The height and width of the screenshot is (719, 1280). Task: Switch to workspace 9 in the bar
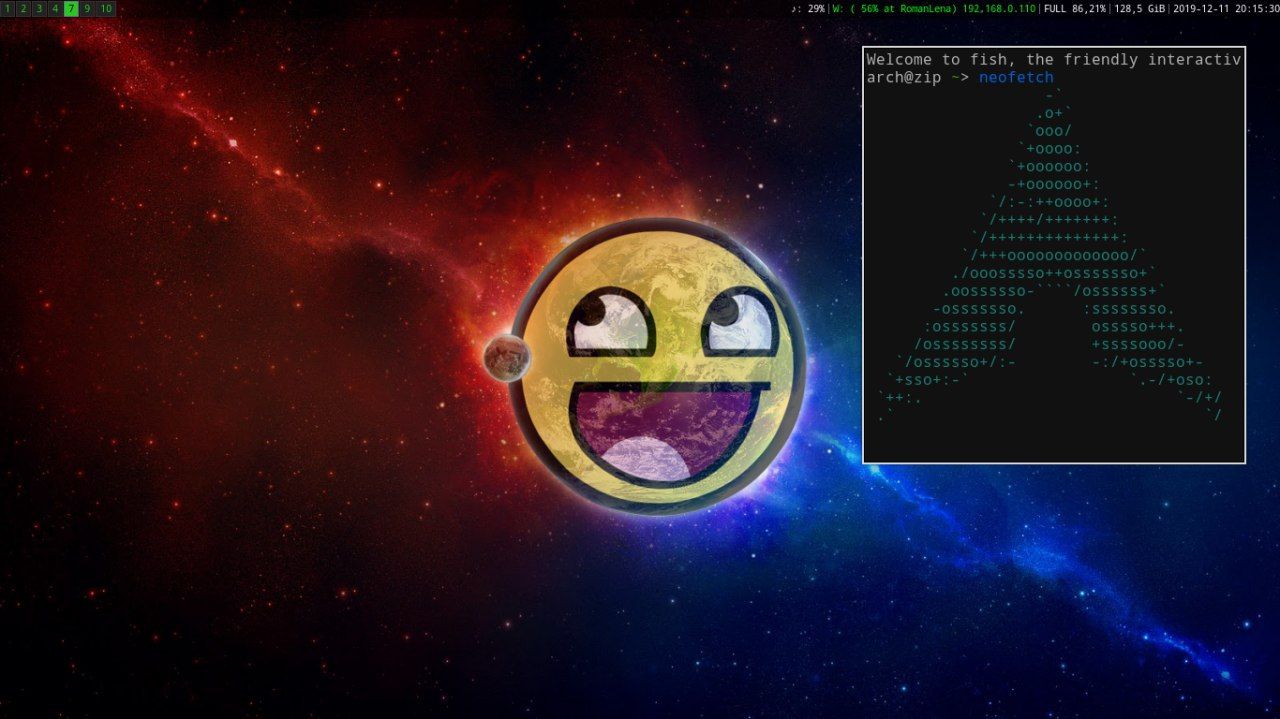87,8
